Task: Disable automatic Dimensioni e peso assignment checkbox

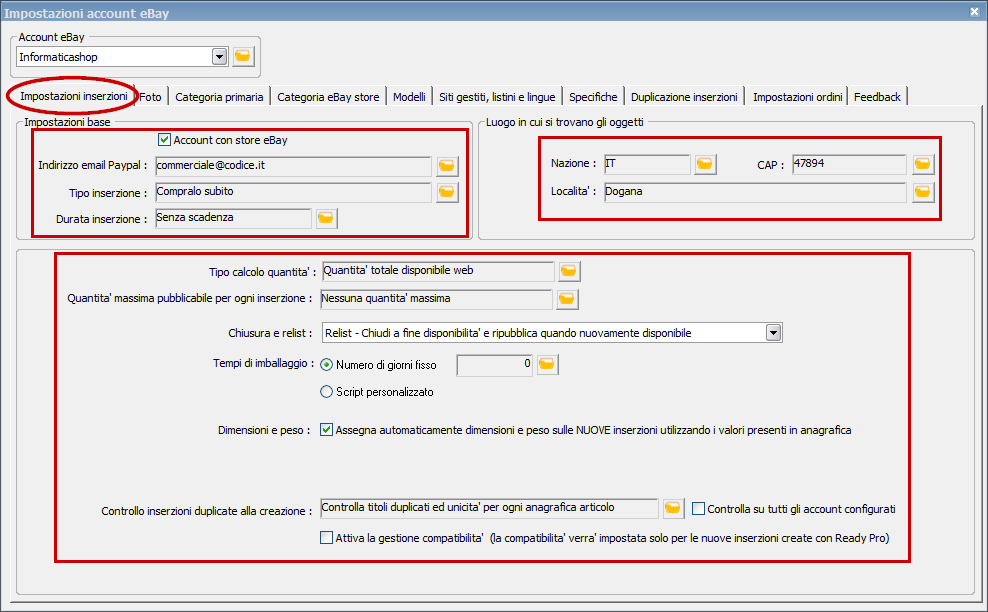Action: click(x=326, y=430)
